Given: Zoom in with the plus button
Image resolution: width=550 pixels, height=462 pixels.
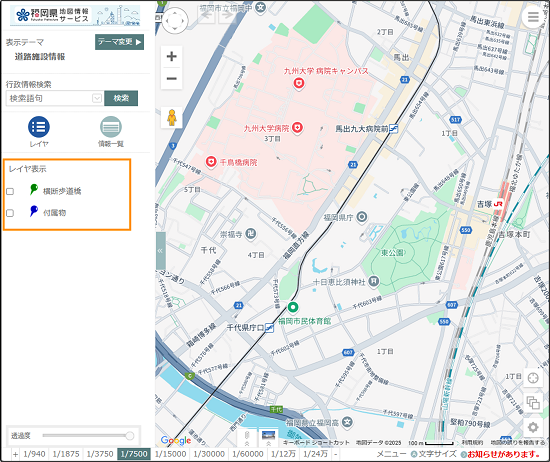Looking at the screenshot, I should tap(172, 56).
